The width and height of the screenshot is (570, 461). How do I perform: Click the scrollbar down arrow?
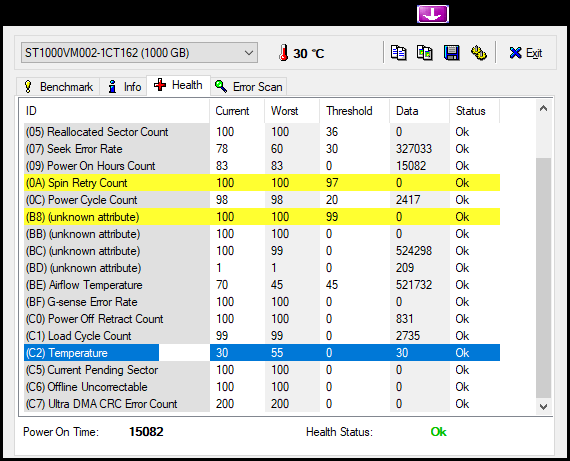coord(543,406)
